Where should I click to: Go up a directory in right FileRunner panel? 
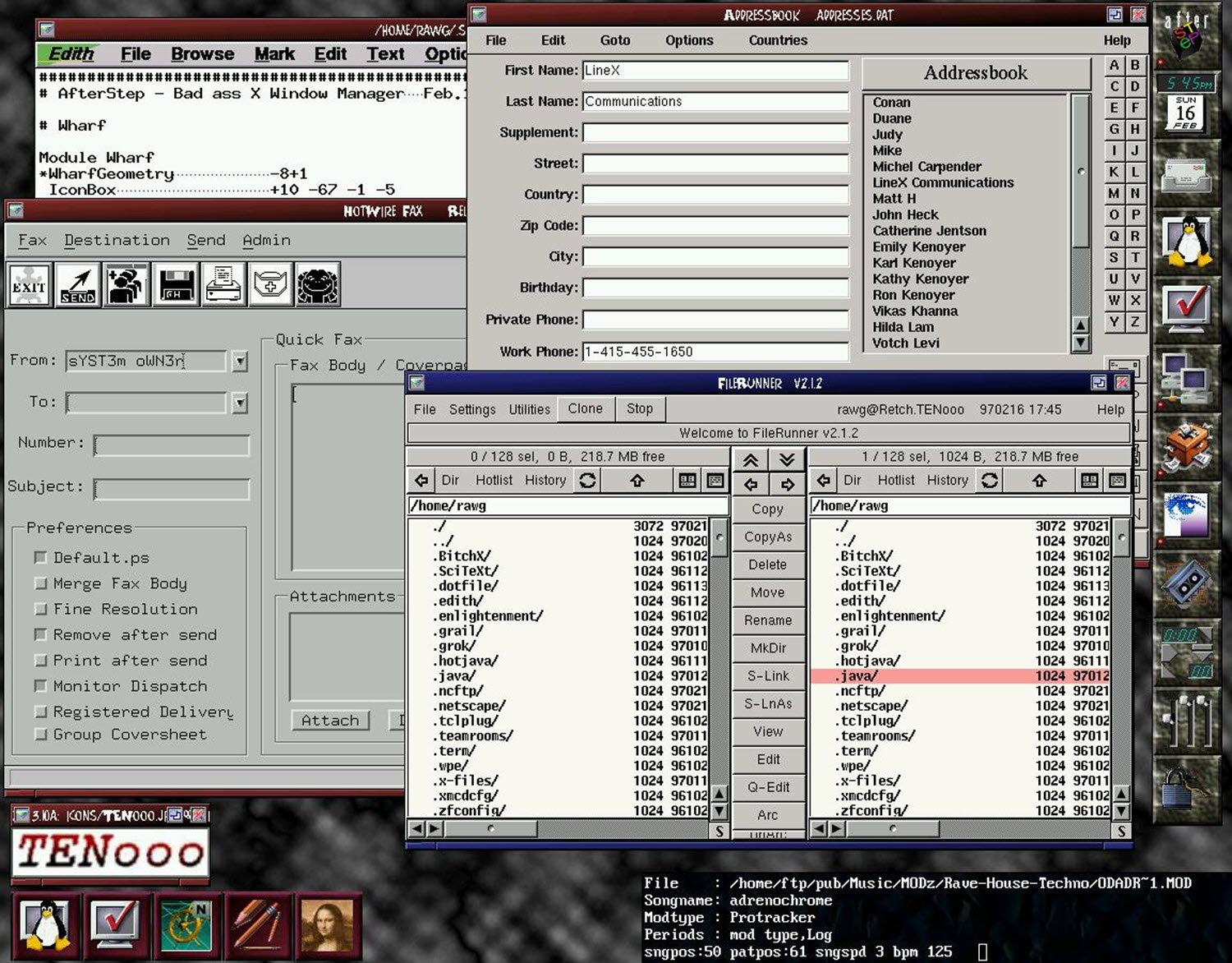[x=1039, y=480]
